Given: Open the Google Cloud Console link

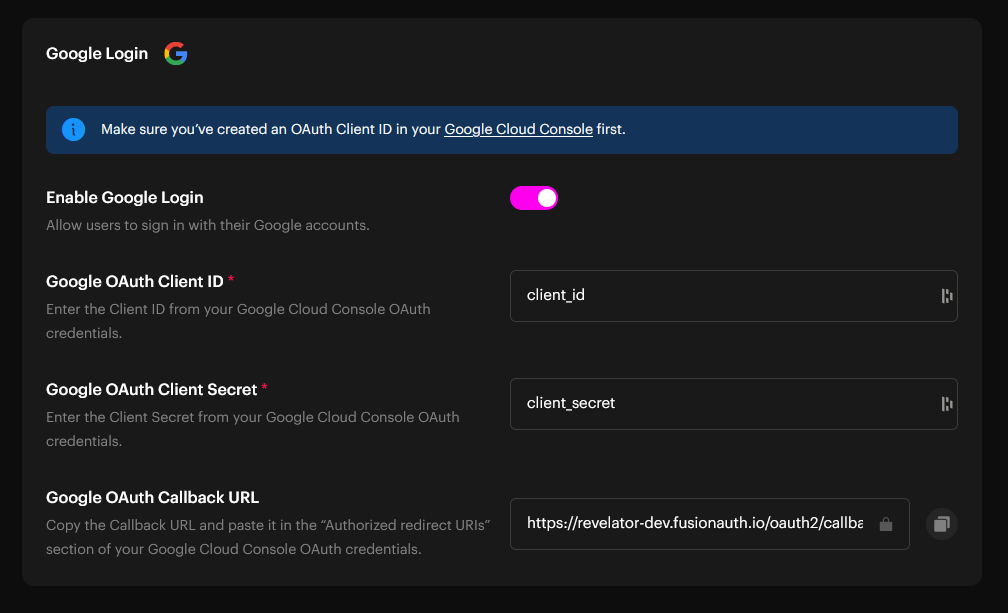Looking at the screenshot, I should coord(518,129).
